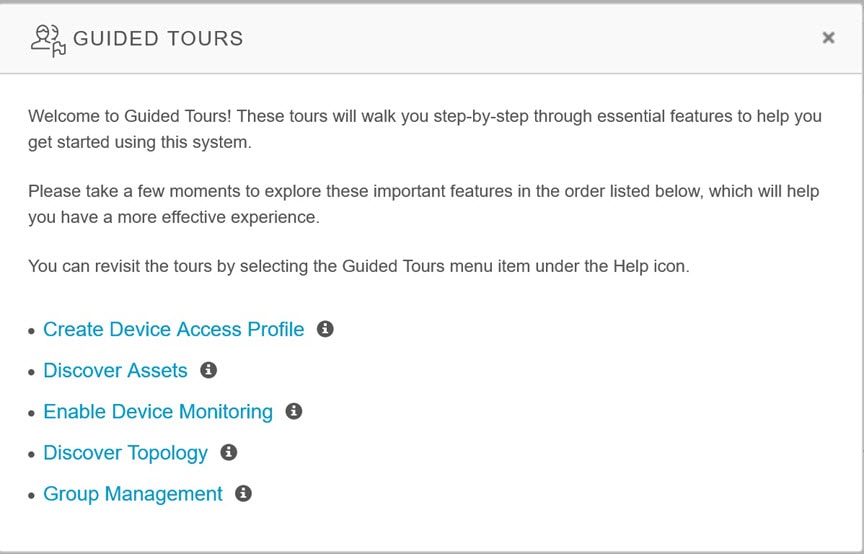Open the Group Management tour link
This screenshot has height=554, width=864.
pyautogui.click(x=133, y=494)
